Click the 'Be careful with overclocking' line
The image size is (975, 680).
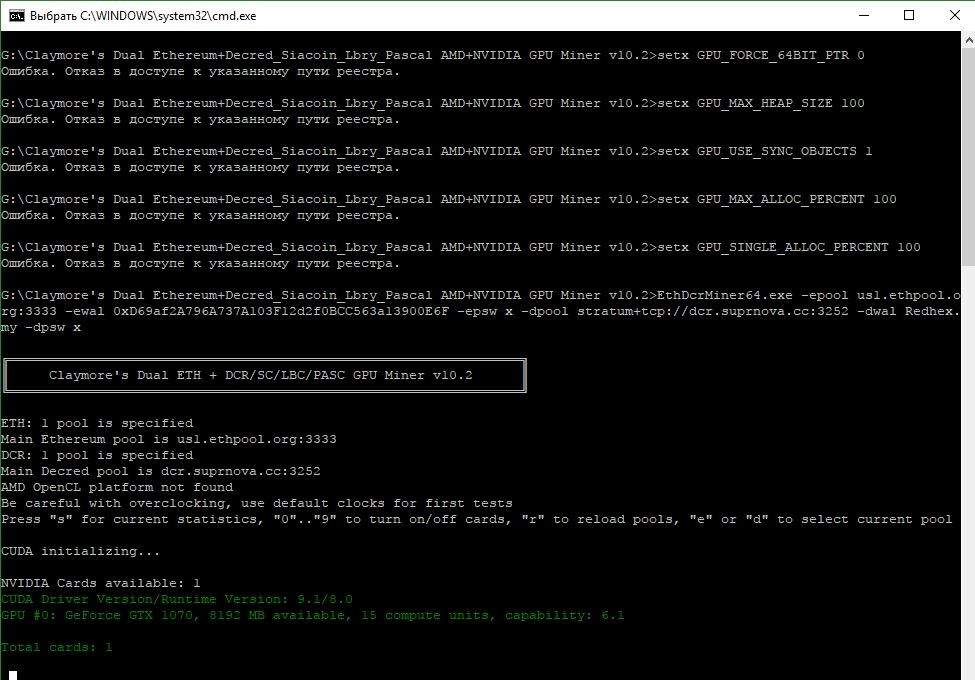pyautogui.click(x=257, y=503)
